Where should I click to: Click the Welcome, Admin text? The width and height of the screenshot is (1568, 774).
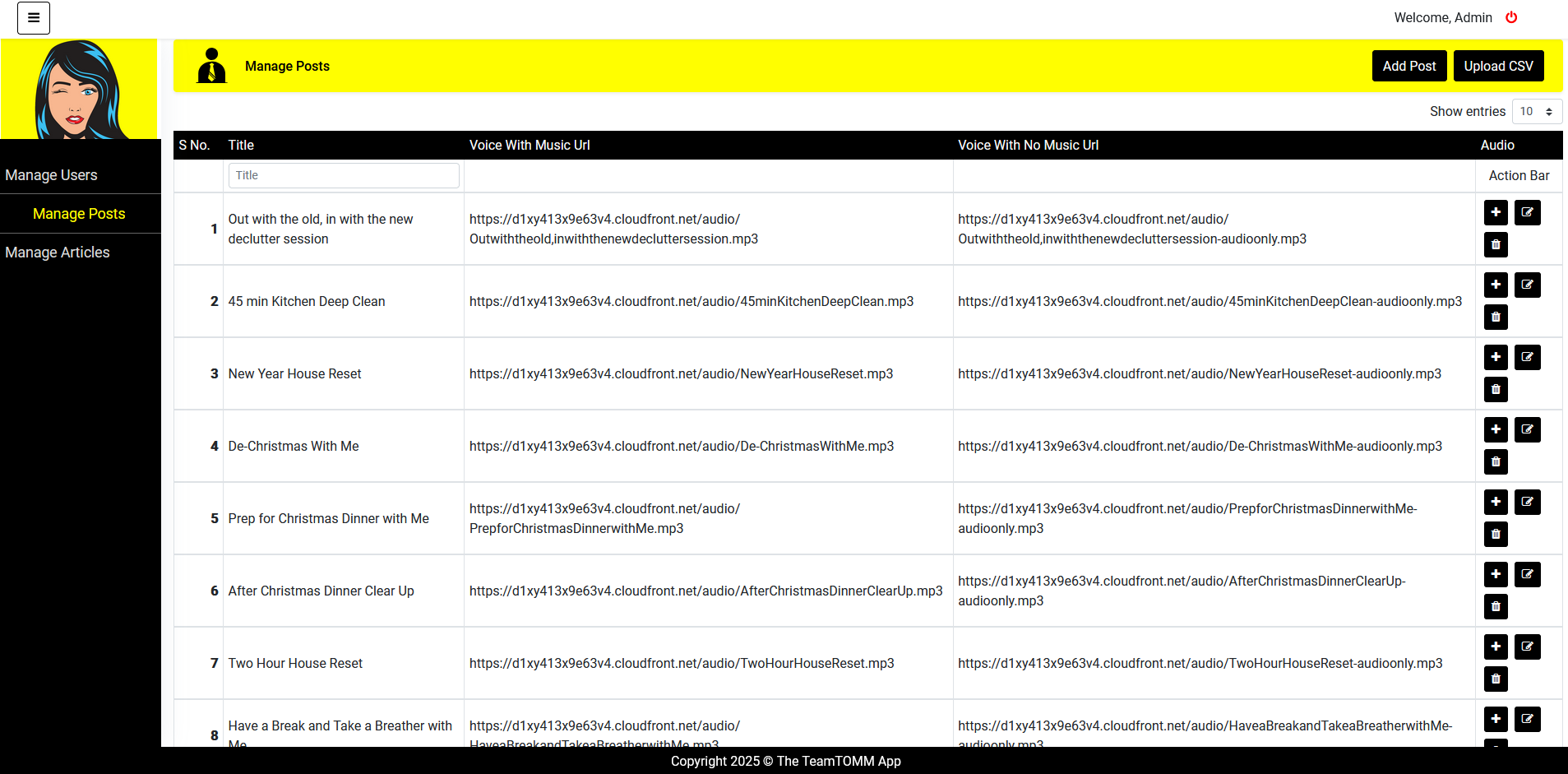pos(1443,17)
